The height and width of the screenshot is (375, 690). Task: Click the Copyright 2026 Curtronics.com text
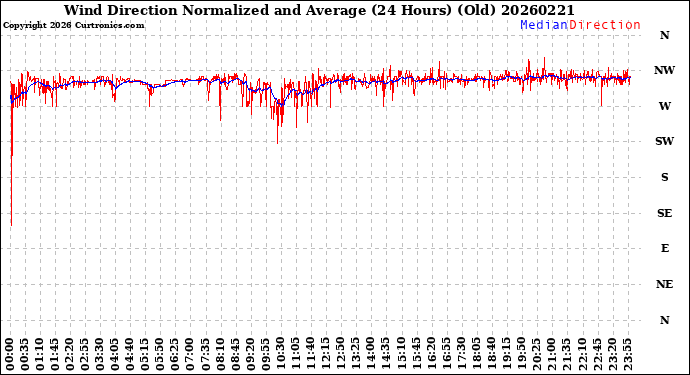pos(73,26)
